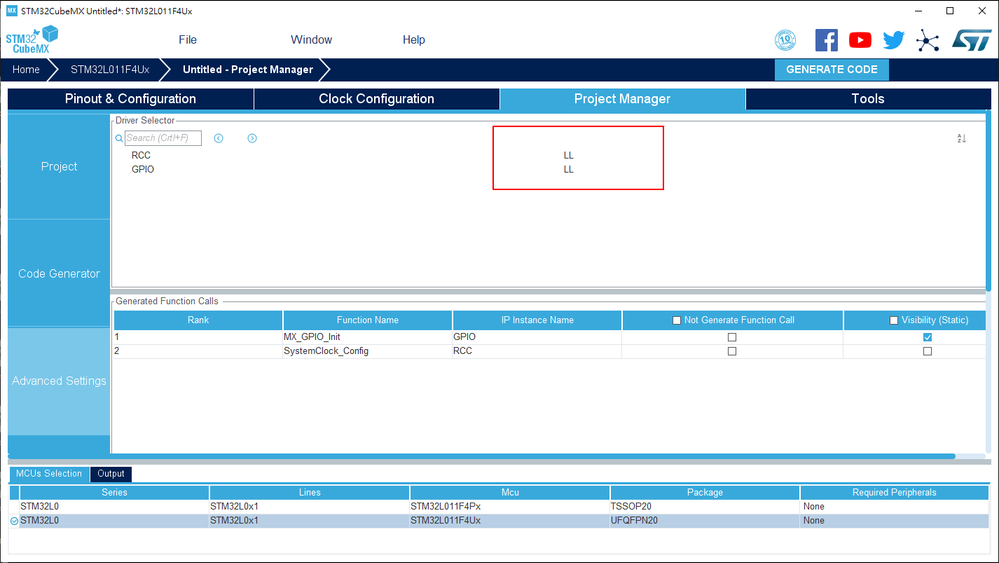Click the ST community network icon
Image resolution: width=999 pixels, height=563 pixels.
coord(928,41)
